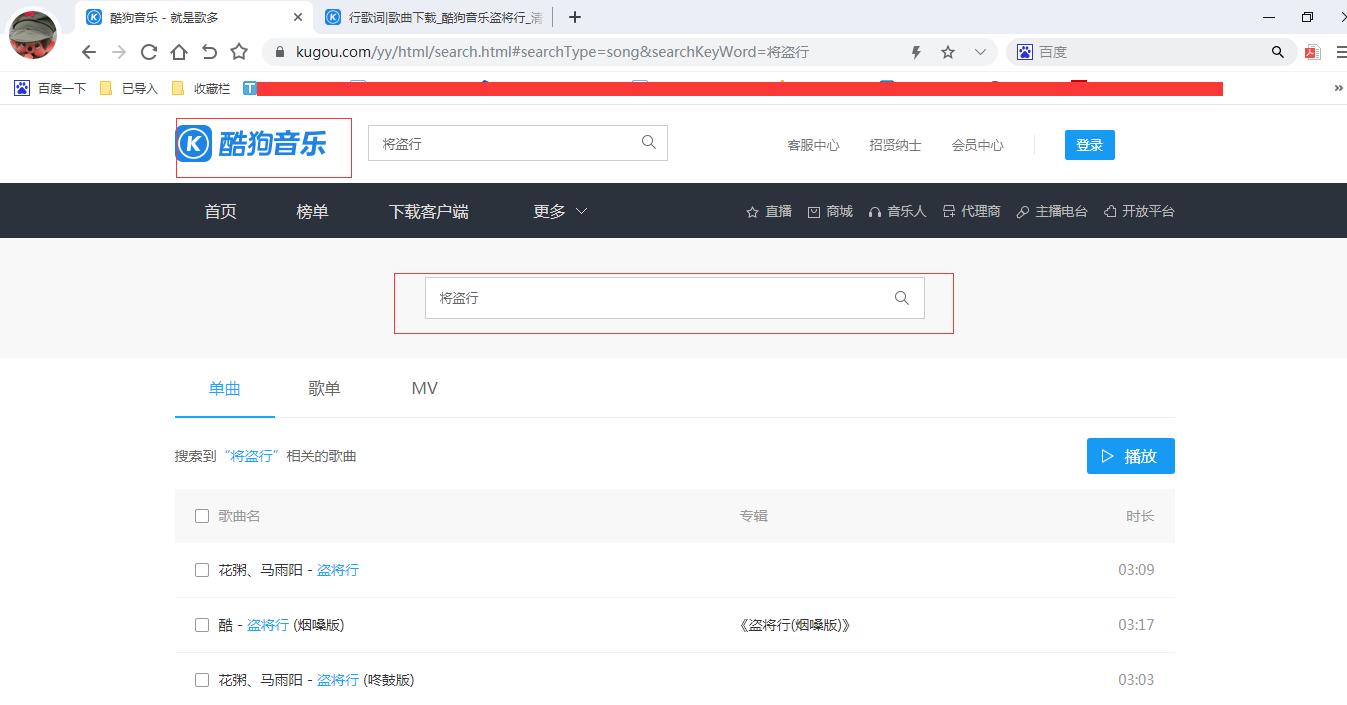Expand the bookmarks overflow chevron
Viewport: 1347px width, 705px height.
click(1339, 87)
